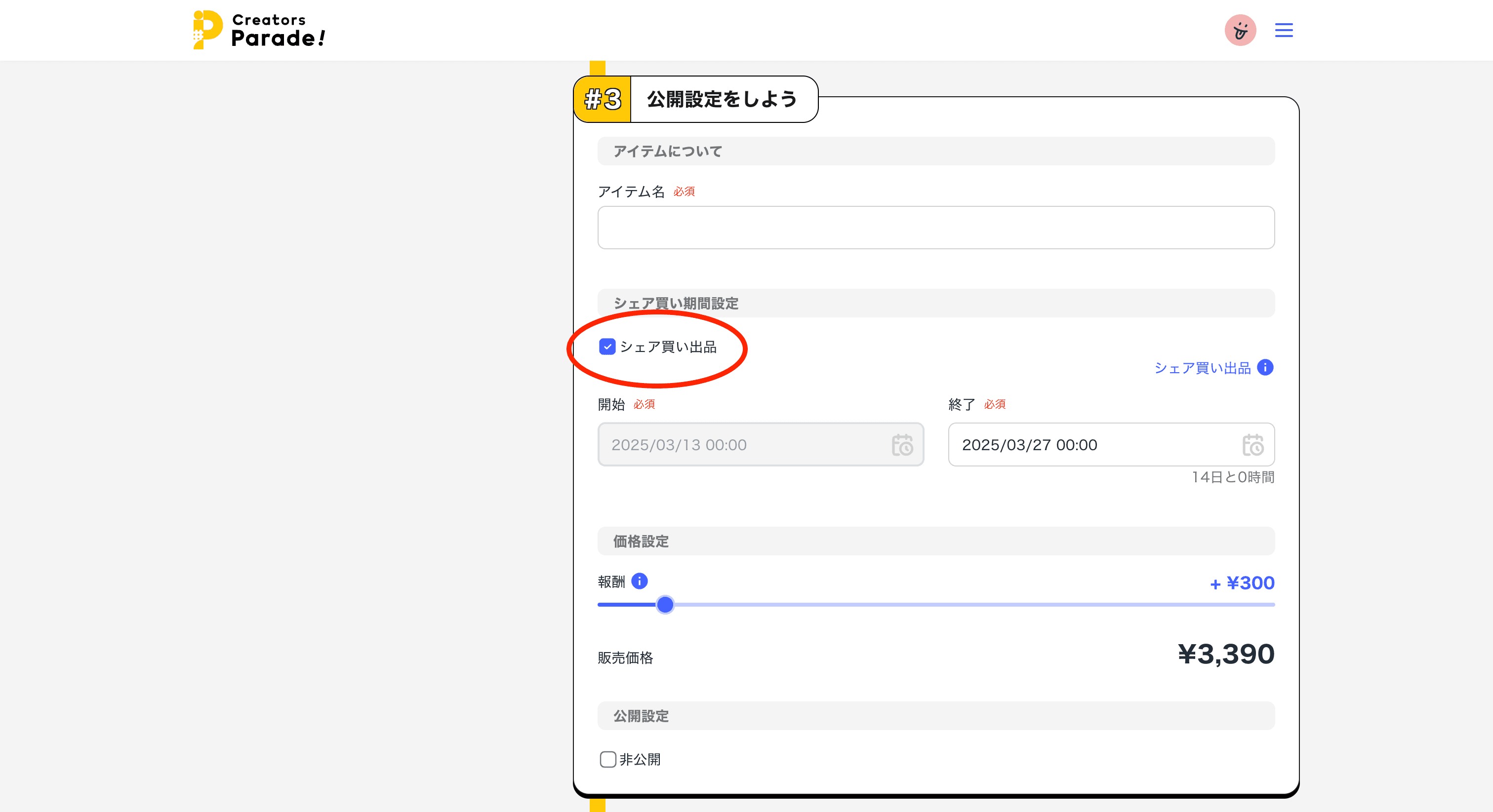1493x812 pixels.
Task: Open the シェア買い出品 blue link
Action: coord(1203,367)
